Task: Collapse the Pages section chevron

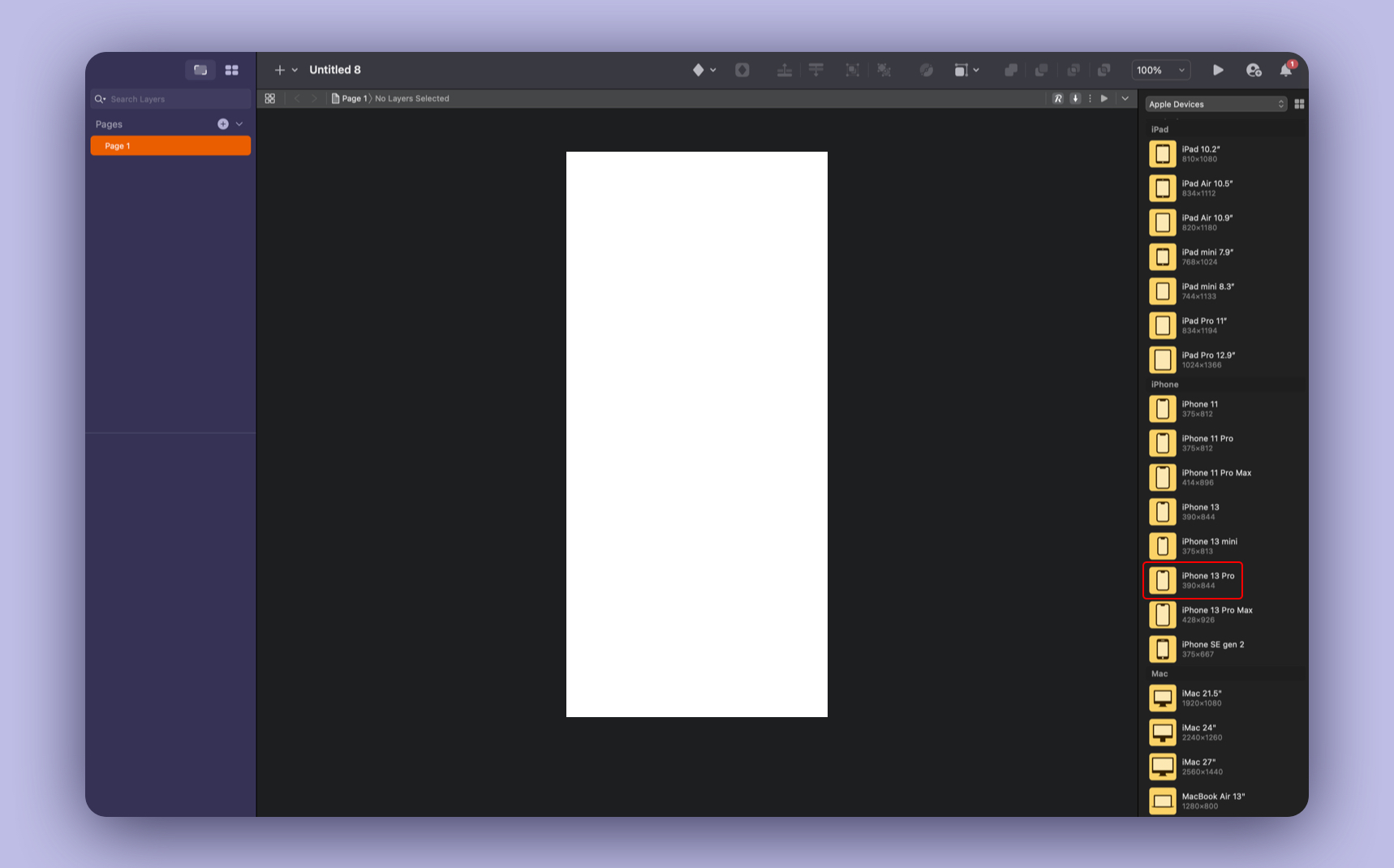Action: tap(238, 123)
